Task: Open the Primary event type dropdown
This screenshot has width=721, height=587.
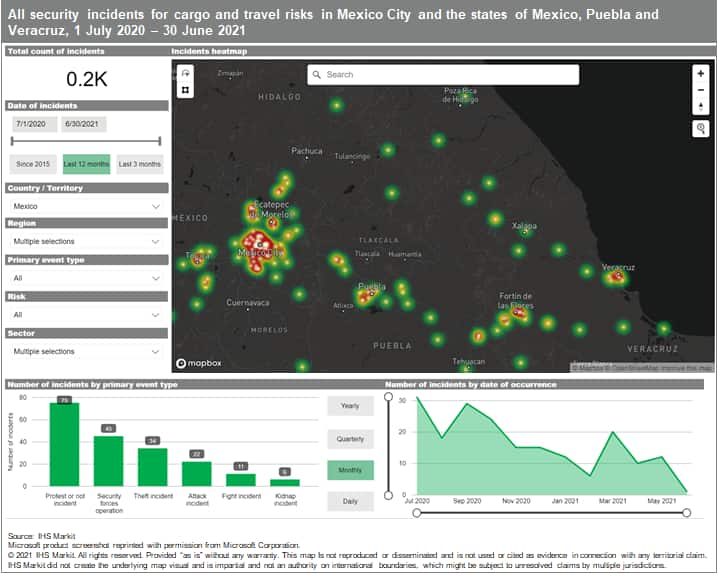Action: click(86, 279)
